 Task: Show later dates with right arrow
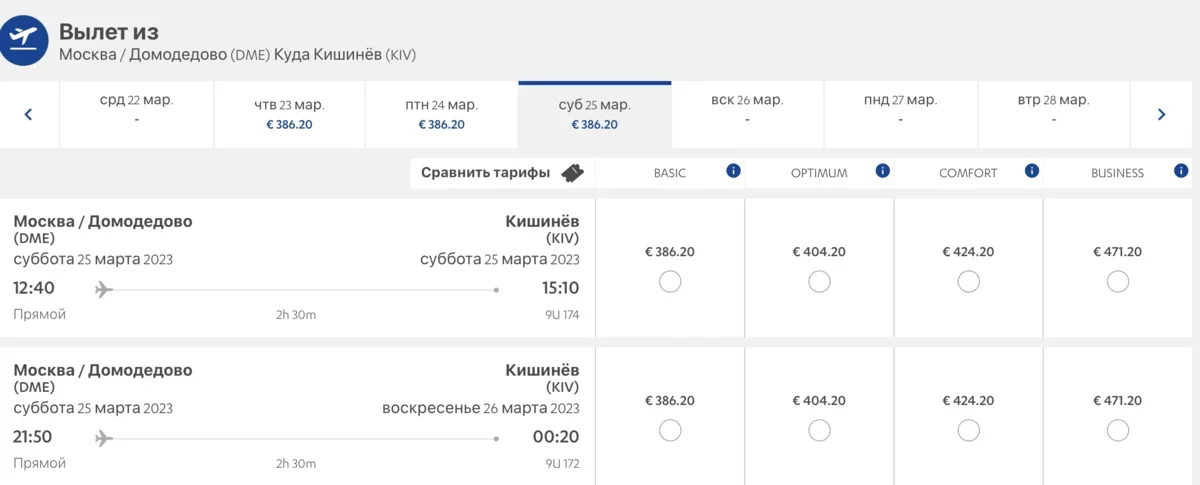coord(1161,114)
